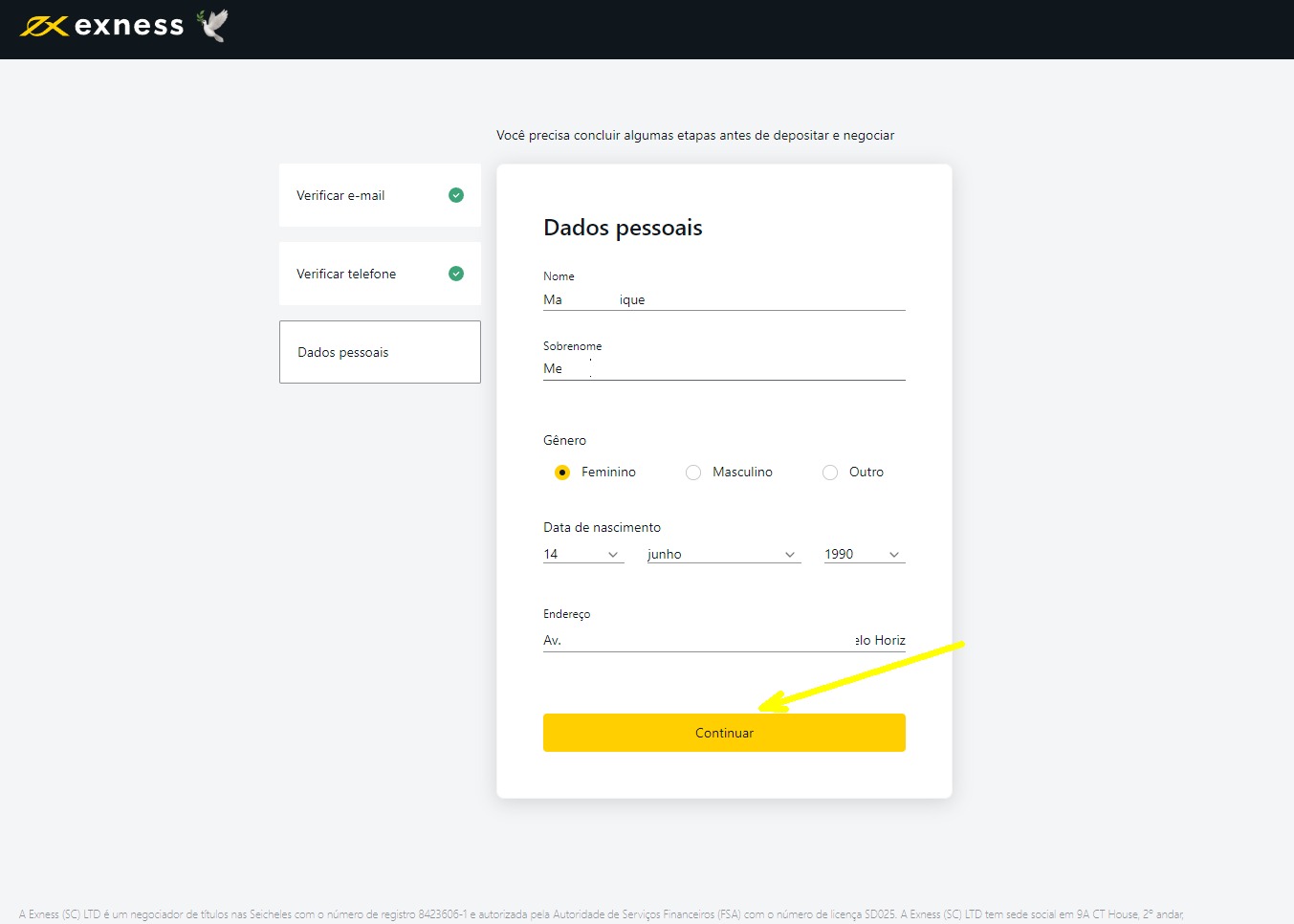Screen dimensions: 1294x924
Task: Click the green checkmark on Verificar telefone
Action: [x=456, y=273]
